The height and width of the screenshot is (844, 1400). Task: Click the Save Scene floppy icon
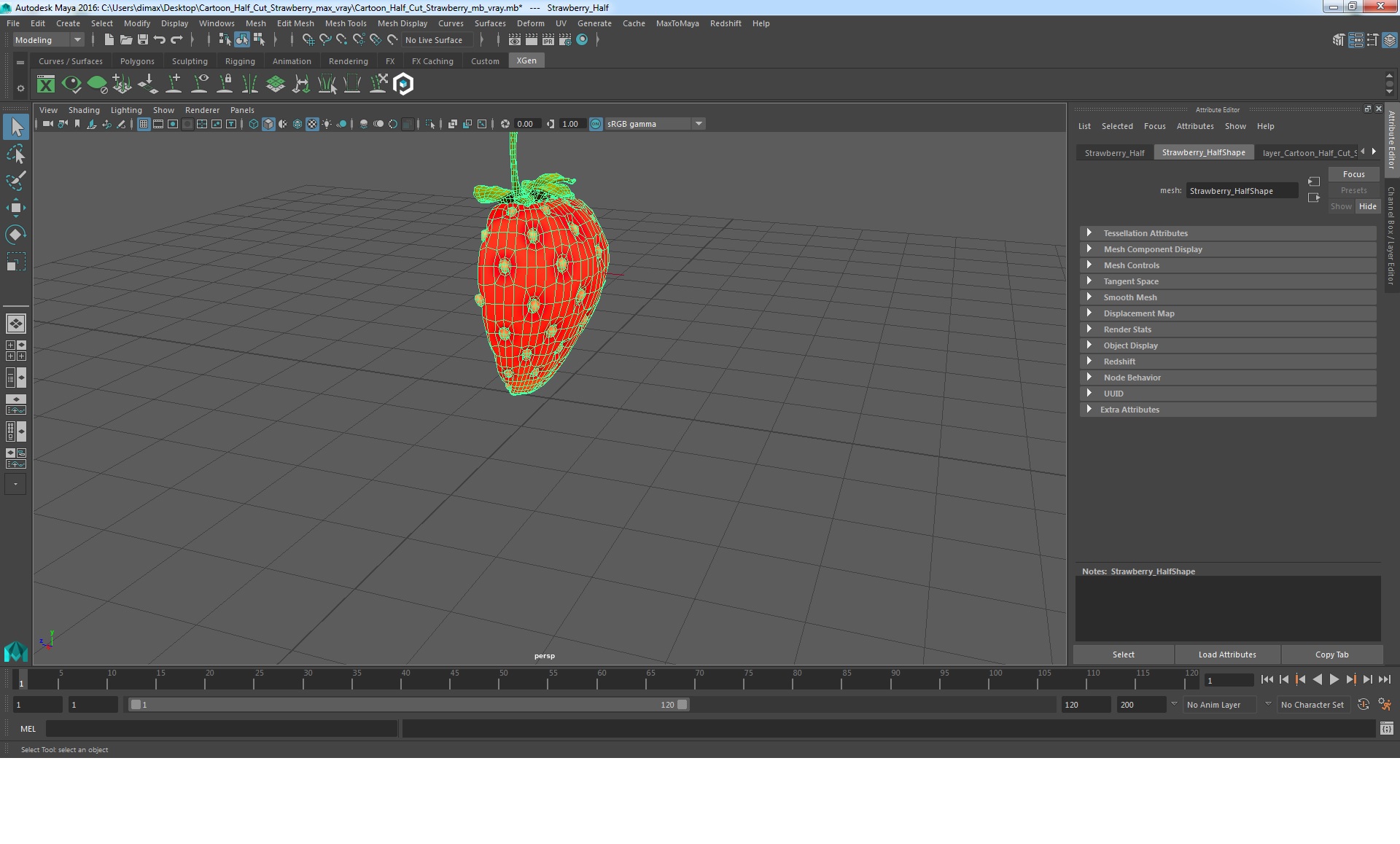(x=143, y=40)
